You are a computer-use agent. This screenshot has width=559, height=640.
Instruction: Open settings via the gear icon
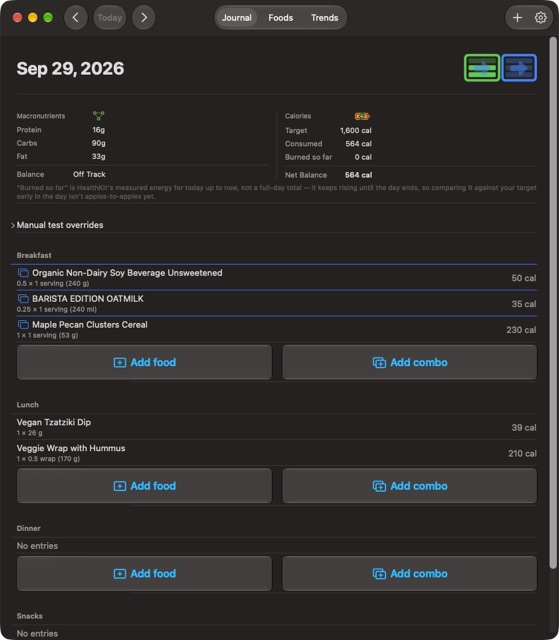pyautogui.click(x=541, y=18)
